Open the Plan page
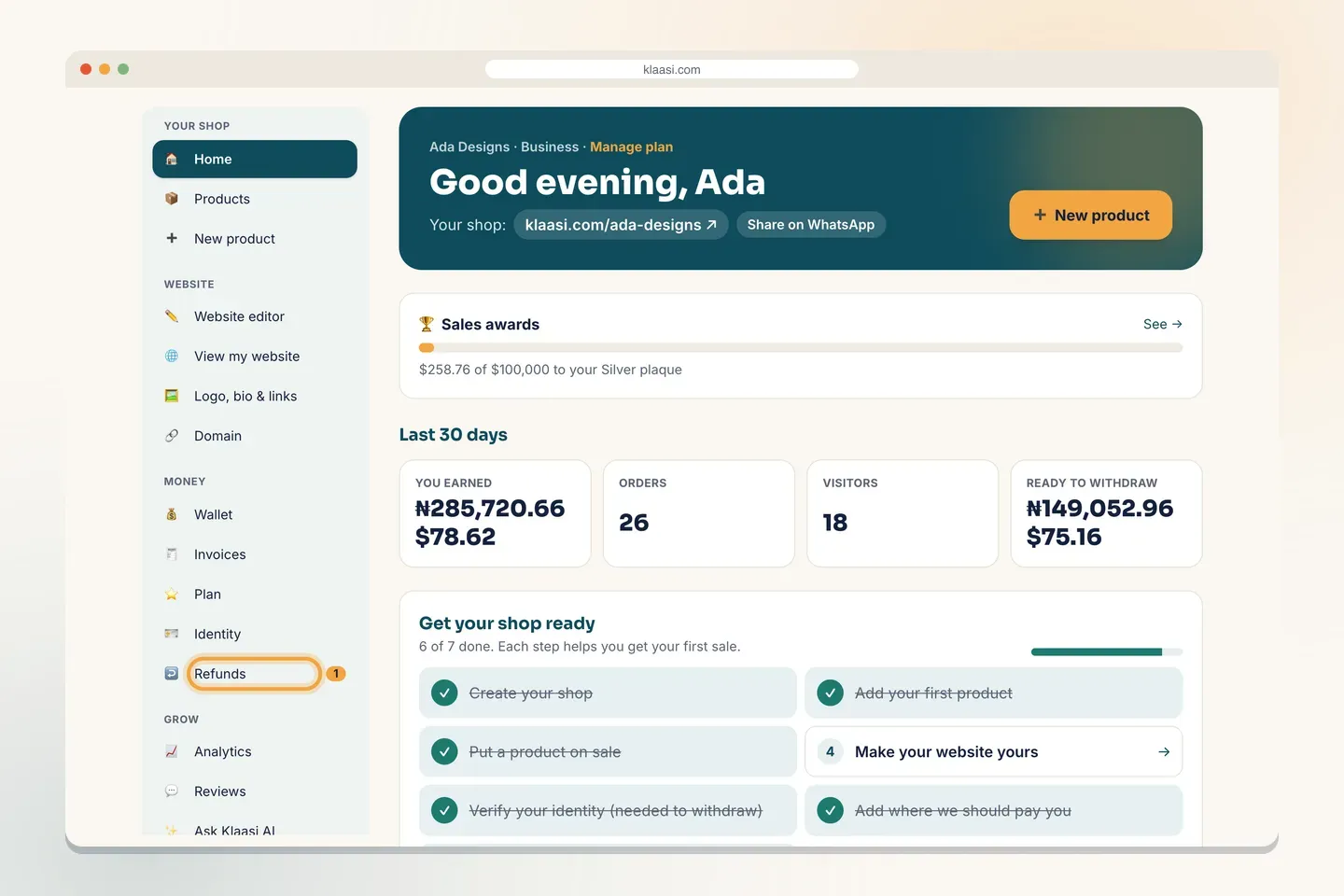The image size is (1344, 896). pos(255,595)
